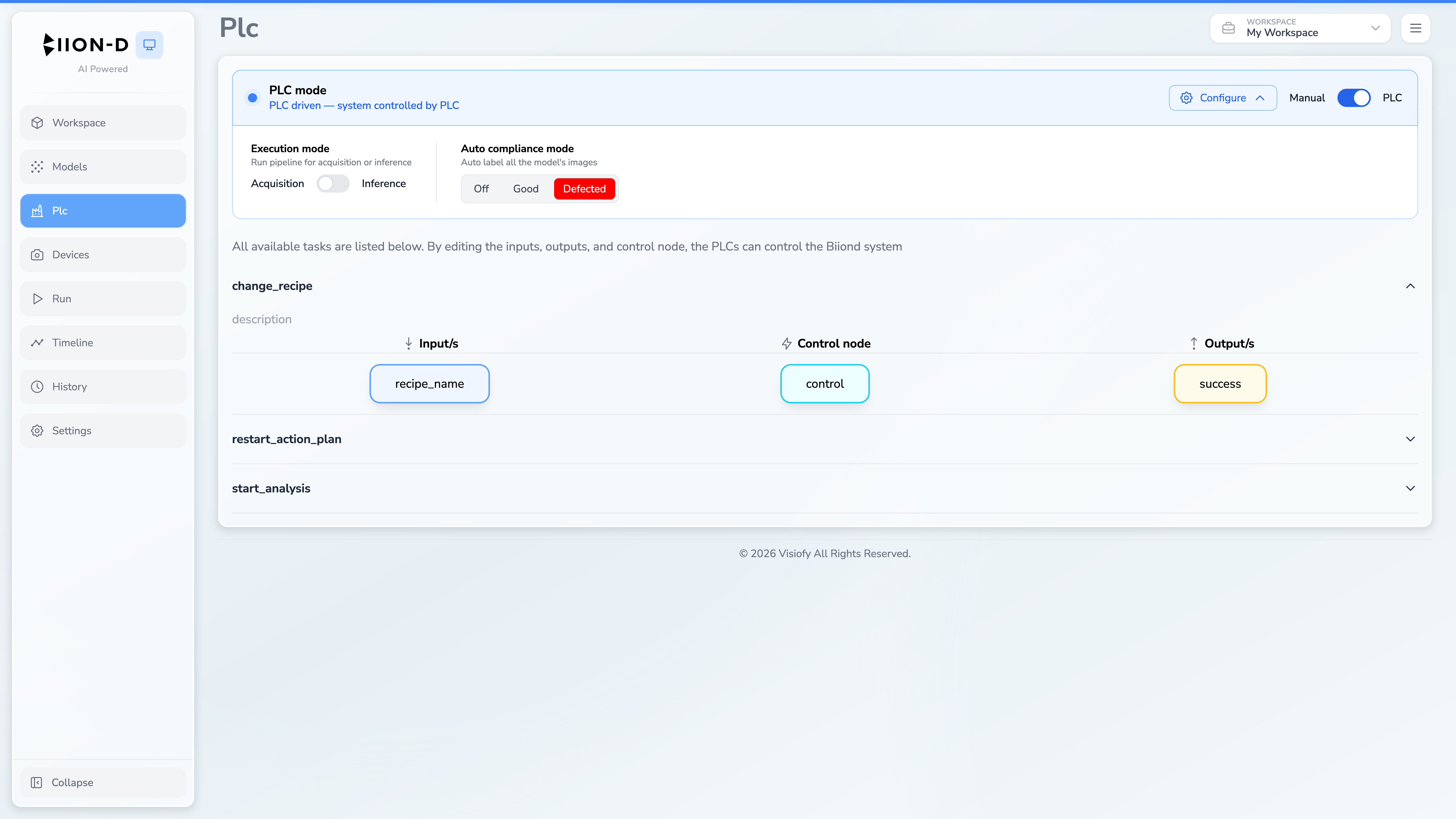Edit the recipe_name input node
Image resolution: width=1456 pixels, height=819 pixels.
(x=429, y=384)
